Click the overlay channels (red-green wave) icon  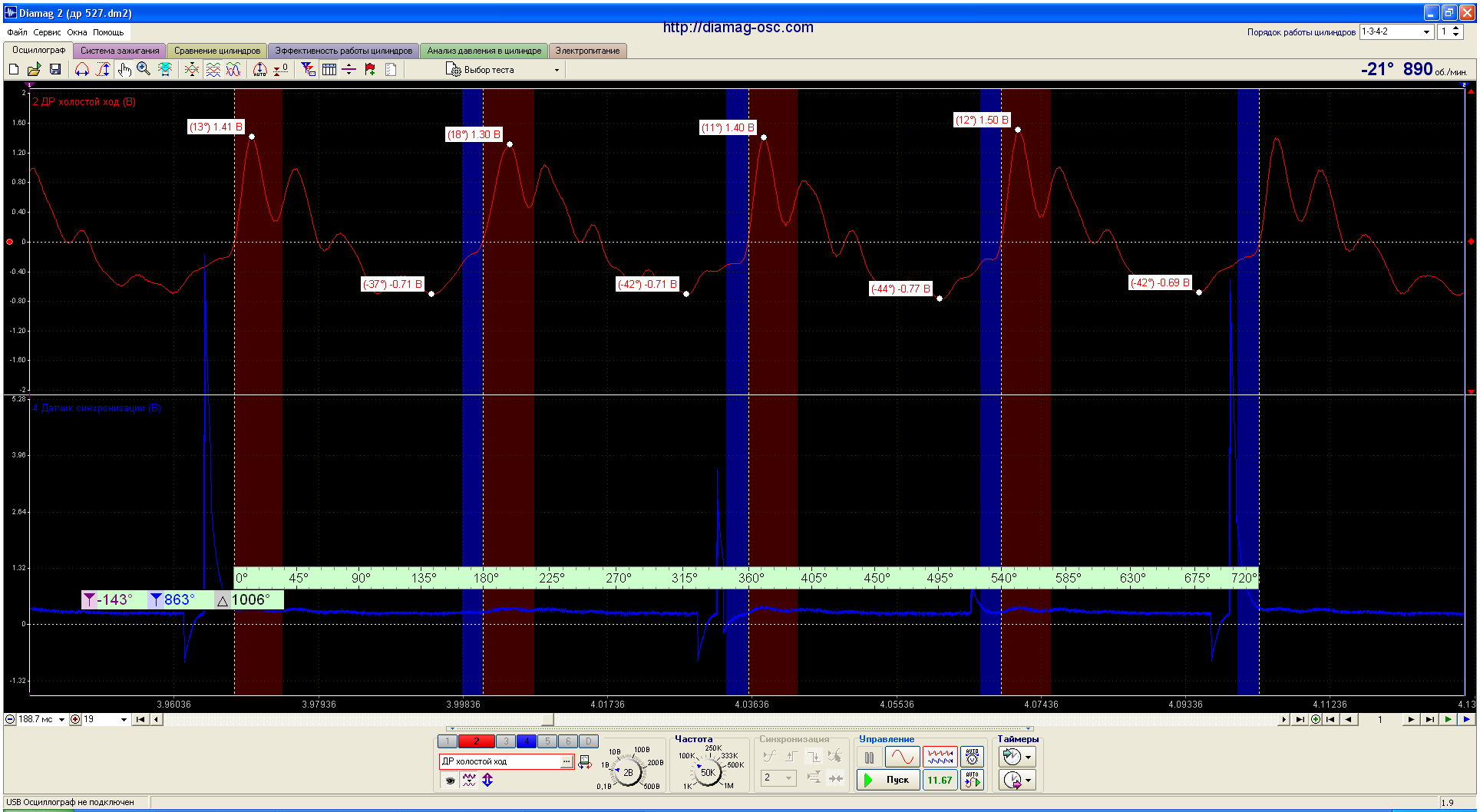tap(192, 70)
